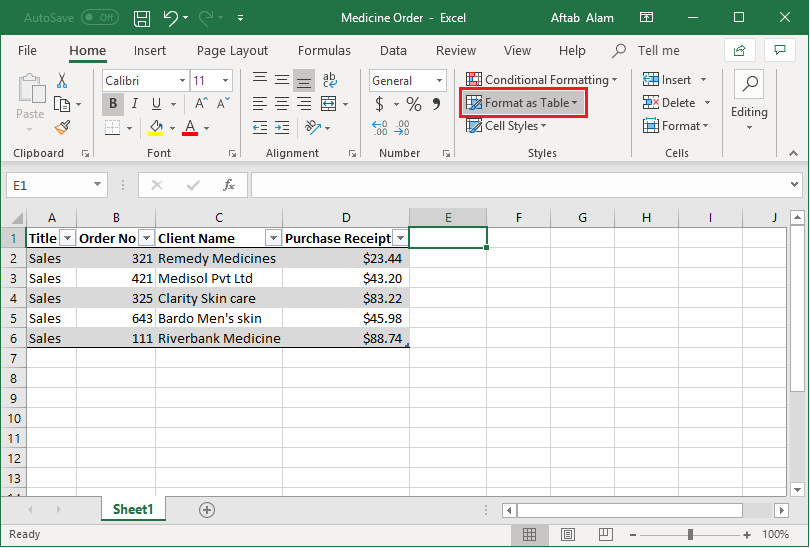Click the Undo arrow icon
Viewport: 810px width, 548px height.
tap(171, 18)
